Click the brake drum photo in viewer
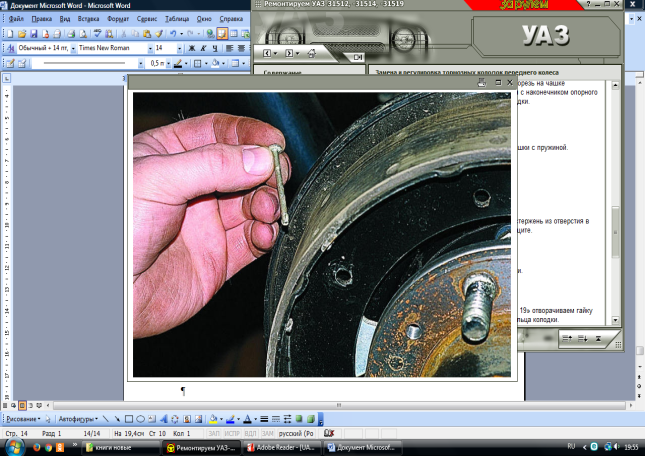The width and height of the screenshot is (645, 456). pyautogui.click(x=322, y=234)
